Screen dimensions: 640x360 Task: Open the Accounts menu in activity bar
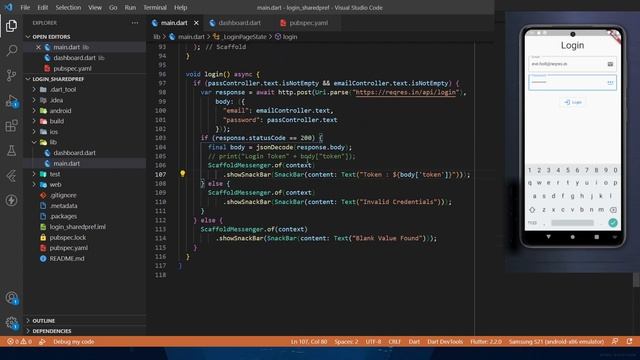[x=11, y=298]
